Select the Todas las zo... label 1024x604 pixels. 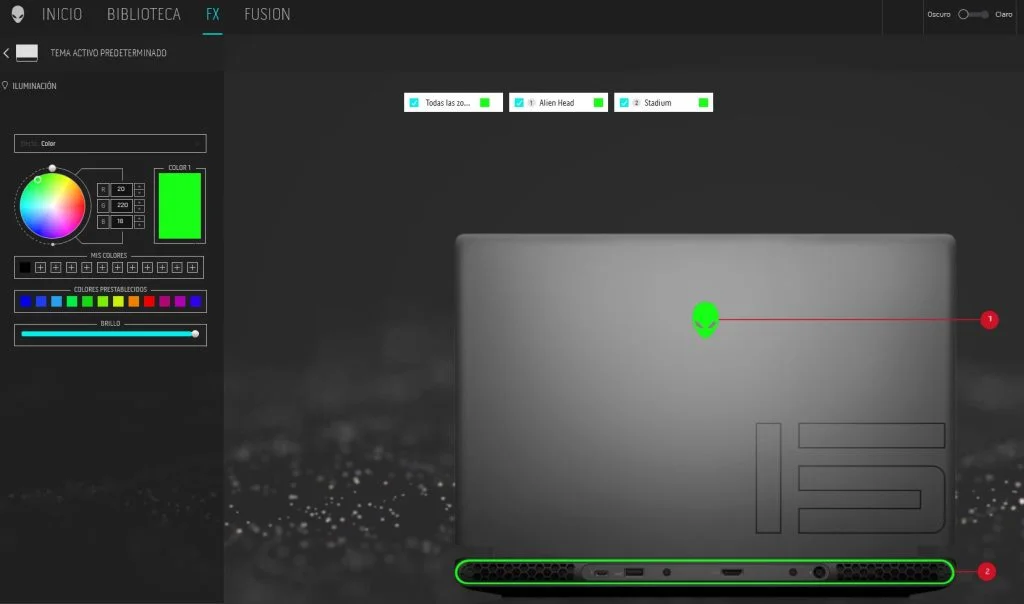(447, 103)
